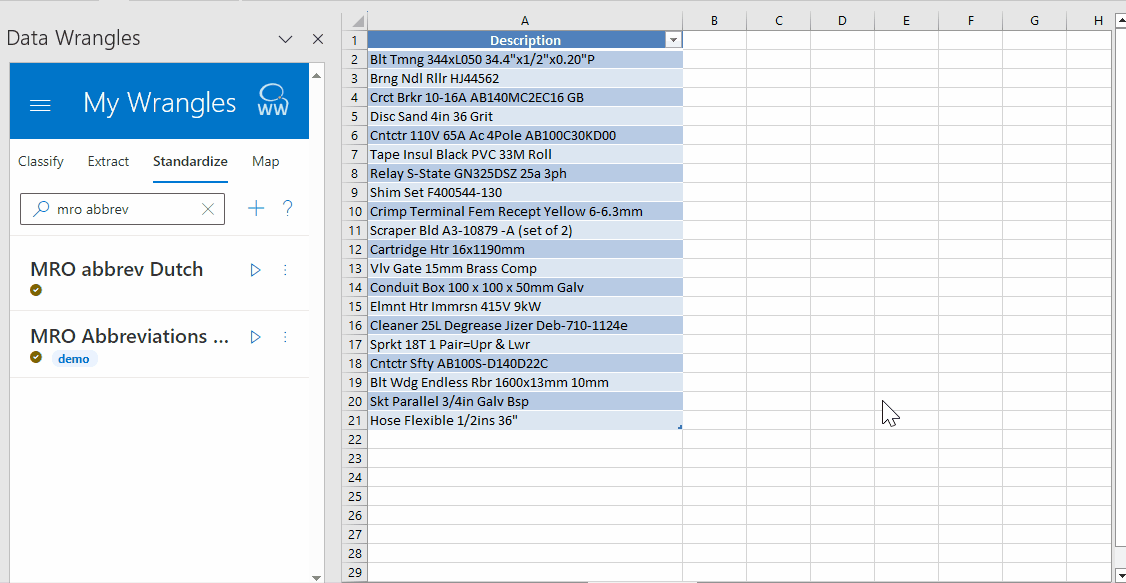Add a new wrangle with plus icon
Viewport: 1126px width, 583px height.
point(256,208)
